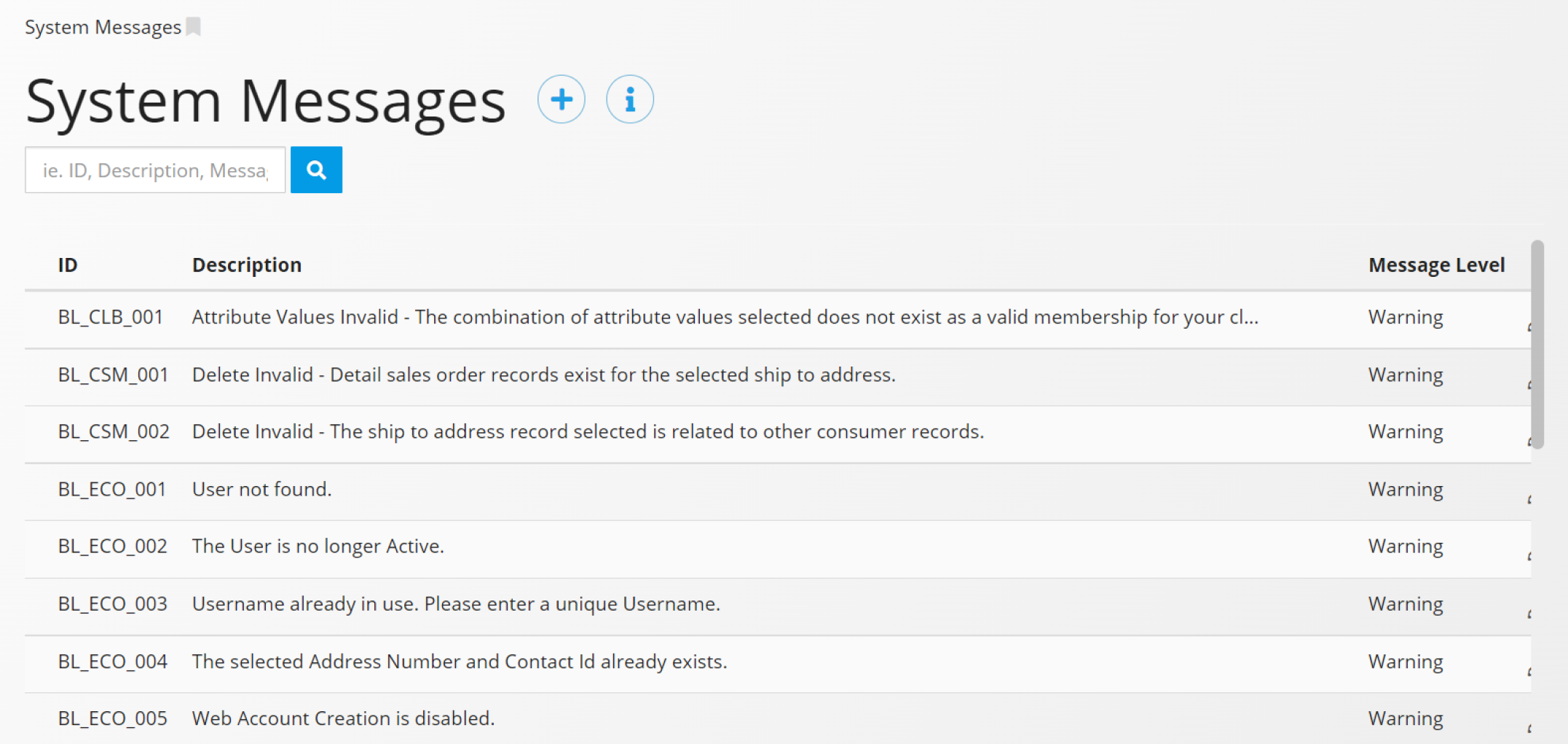Screen dimensions: 1568x744
Task: Click the edit icon on the BL_ECO_001 row
Action: click(1529, 499)
